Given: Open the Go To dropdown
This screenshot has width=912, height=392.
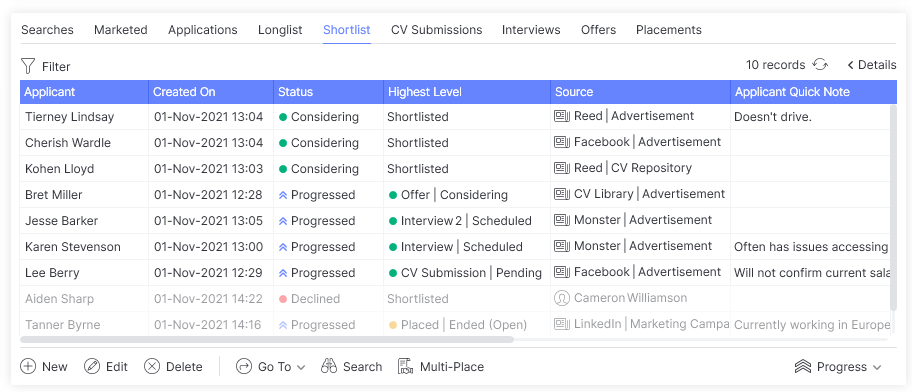Looking at the screenshot, I should click(270, 366).
